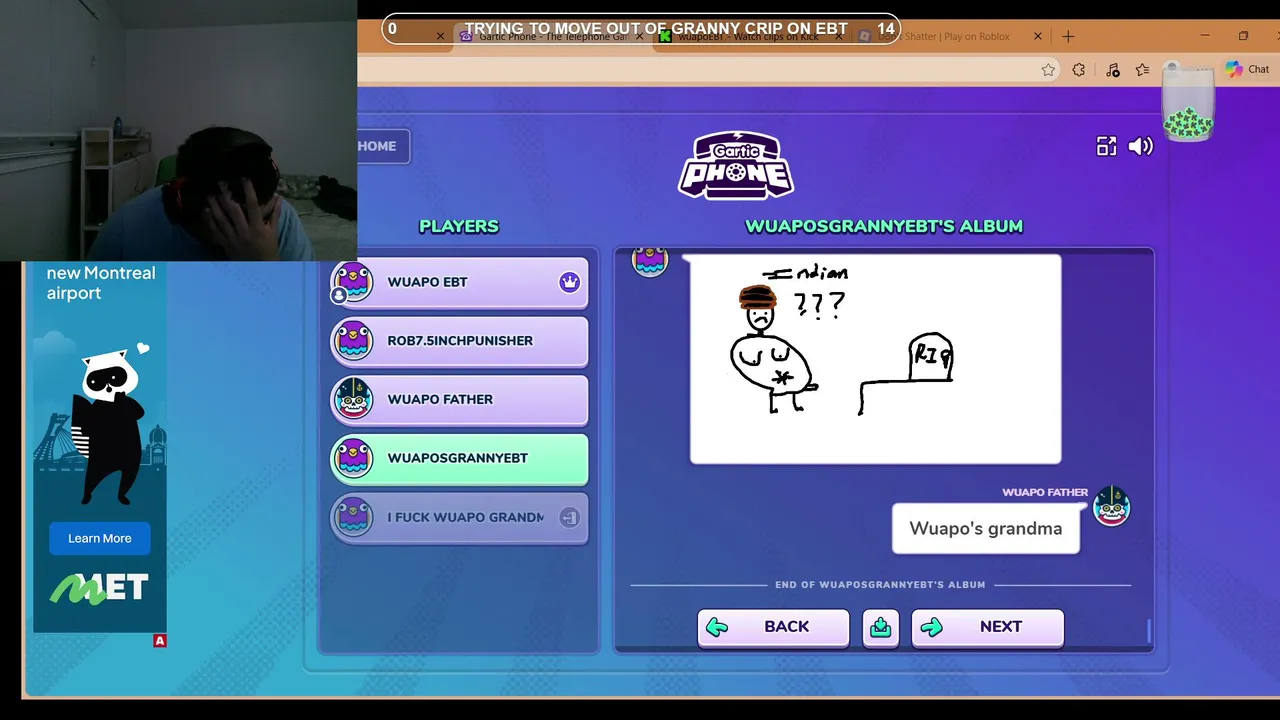Download the album with the save icon
The height and width of the screenshot is (720, 1280).
click(x=881, y=628)
